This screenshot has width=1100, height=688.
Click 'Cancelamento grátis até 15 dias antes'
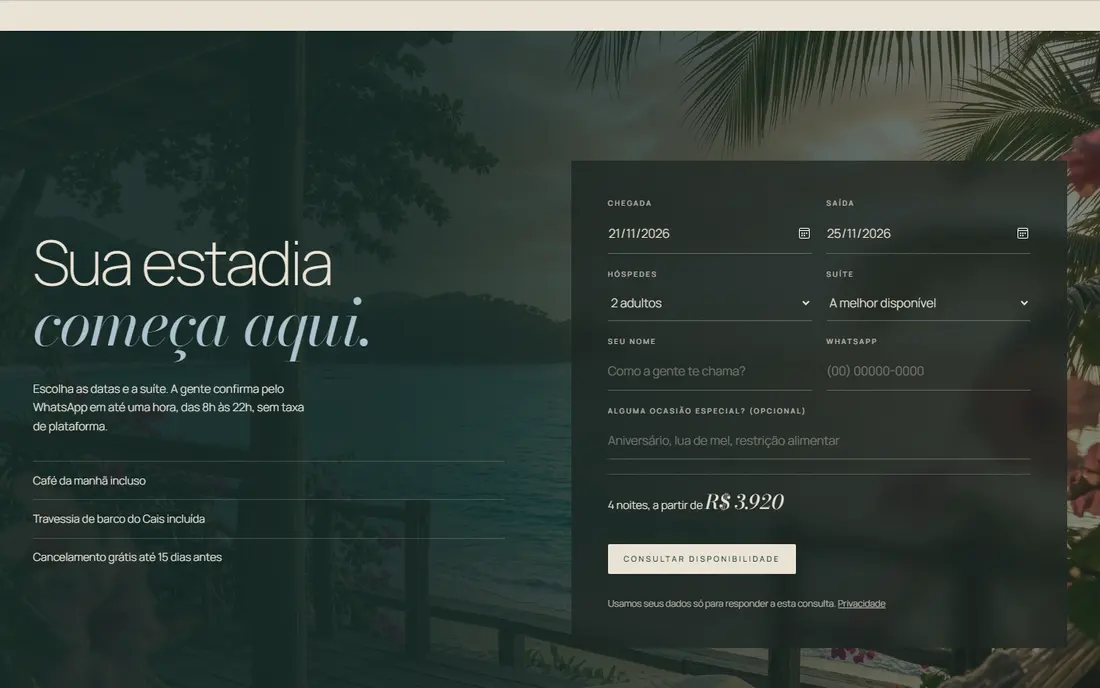pos(127,557)
